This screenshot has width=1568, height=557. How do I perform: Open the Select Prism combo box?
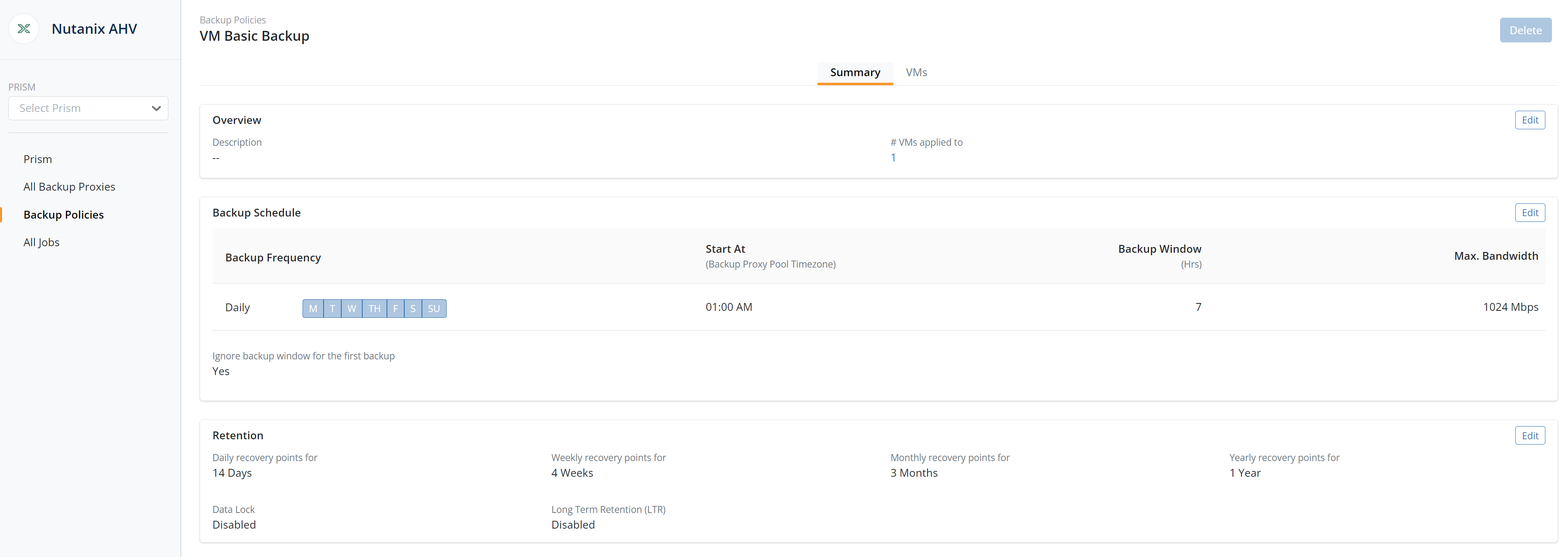pos(79,108)
